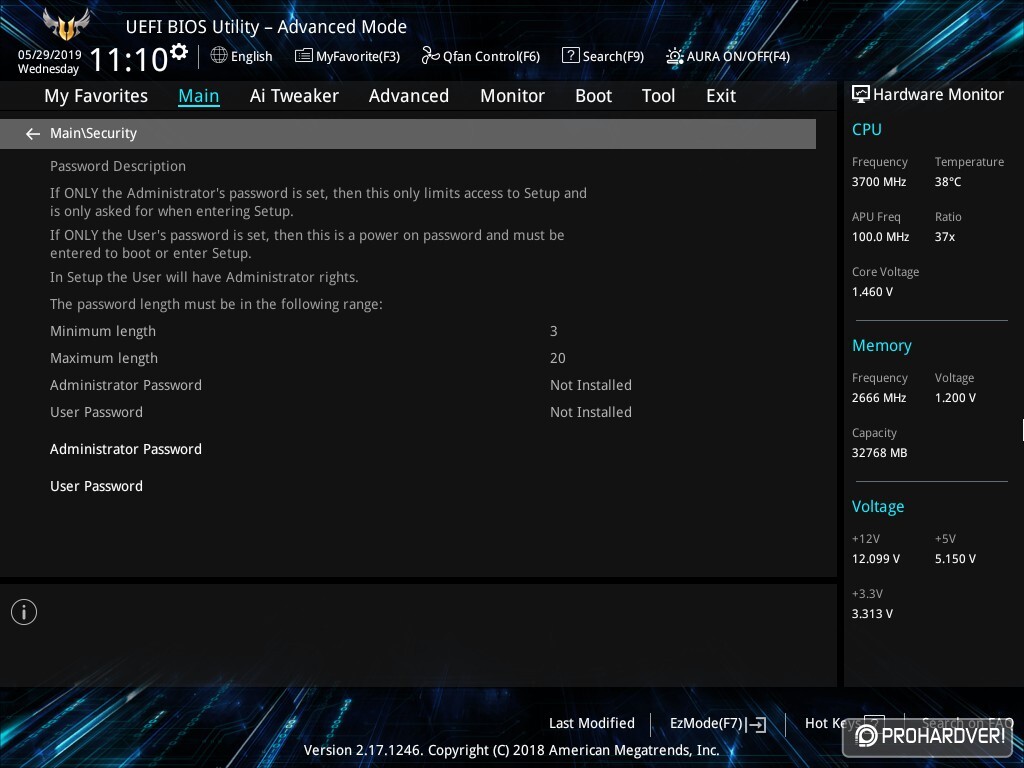
Task: Open the Hot Keys help
Action: point(833,723)
